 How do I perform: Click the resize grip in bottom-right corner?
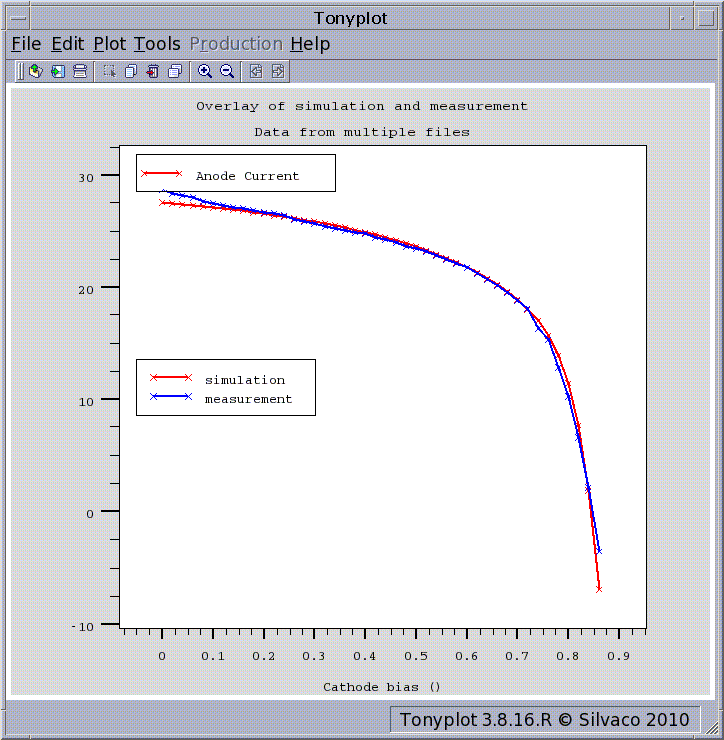point(711,727)
